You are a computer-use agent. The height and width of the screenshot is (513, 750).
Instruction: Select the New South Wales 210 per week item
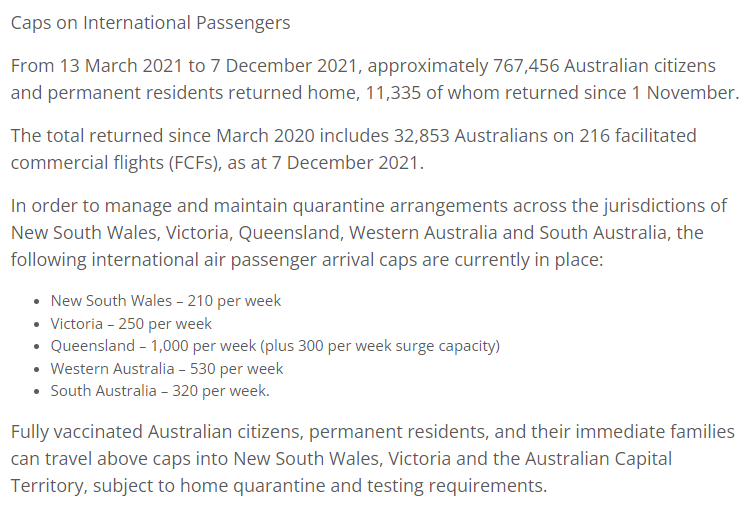tap(165, 301)
